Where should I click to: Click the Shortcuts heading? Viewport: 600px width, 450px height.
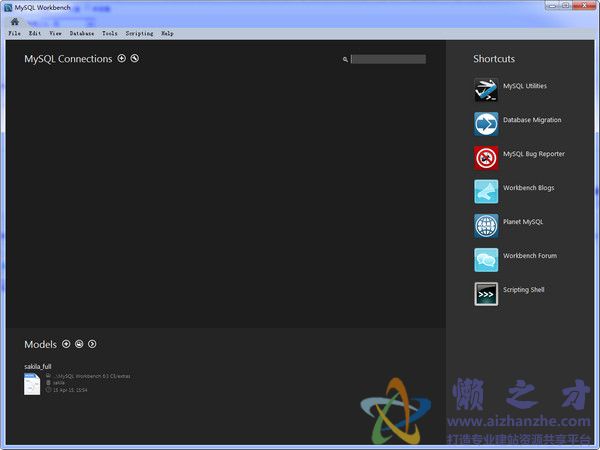pos(494,59)
